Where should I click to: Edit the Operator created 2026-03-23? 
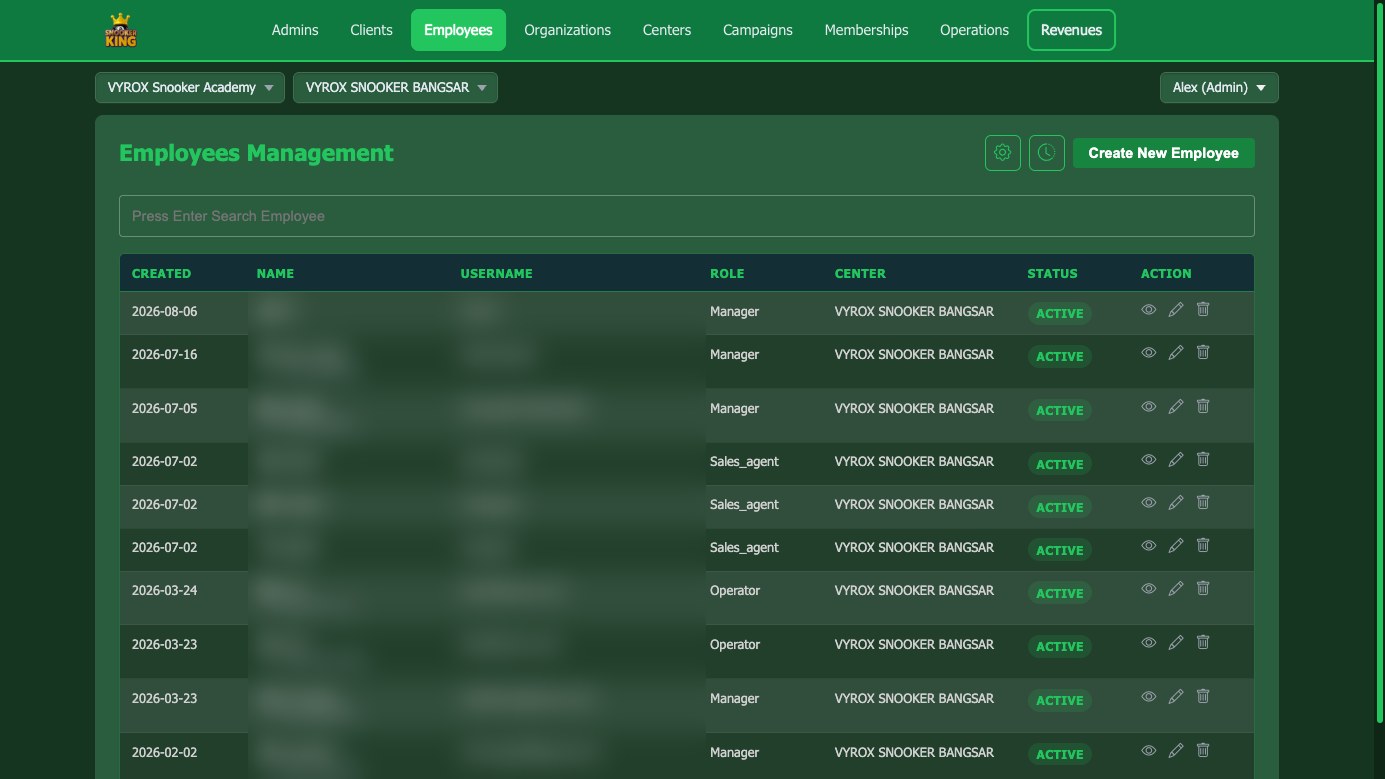[x=1176, y=643]
